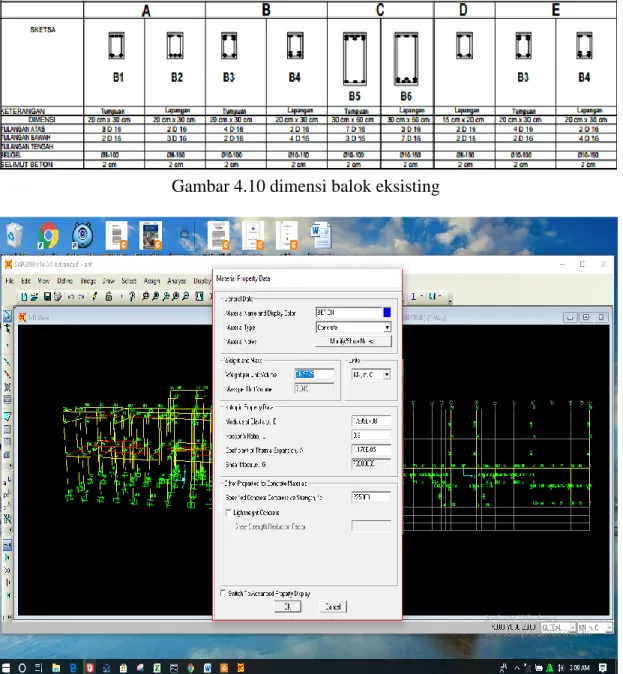The height and width of the screenshot is (674, 623).
Task: Open the Select menu
Action: point(129,281)
